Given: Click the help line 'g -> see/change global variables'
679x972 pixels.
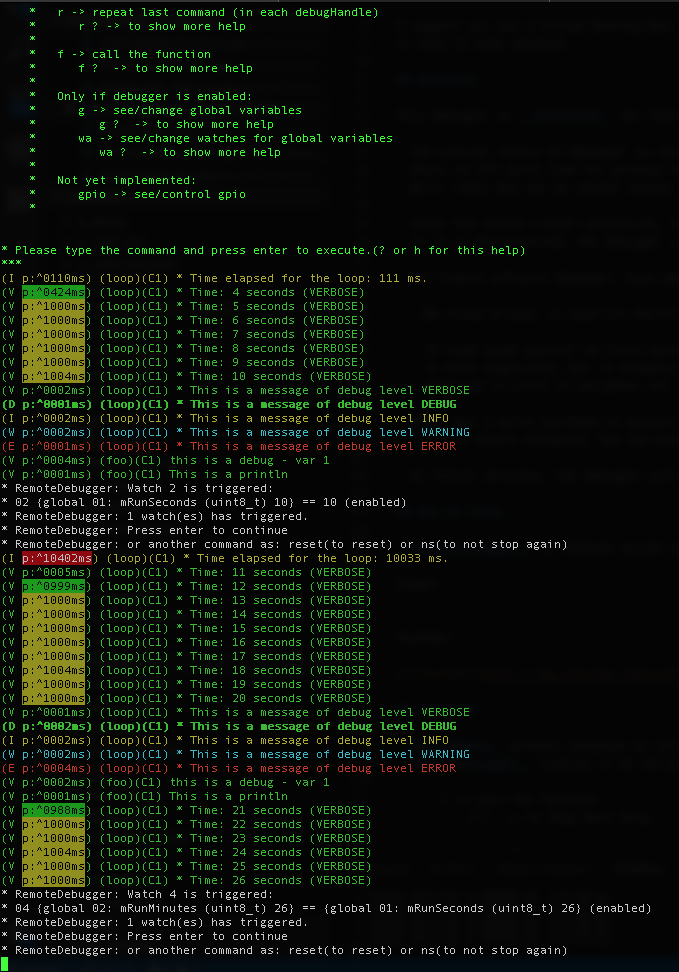Looking at the screenshot, I should [190, 110].
